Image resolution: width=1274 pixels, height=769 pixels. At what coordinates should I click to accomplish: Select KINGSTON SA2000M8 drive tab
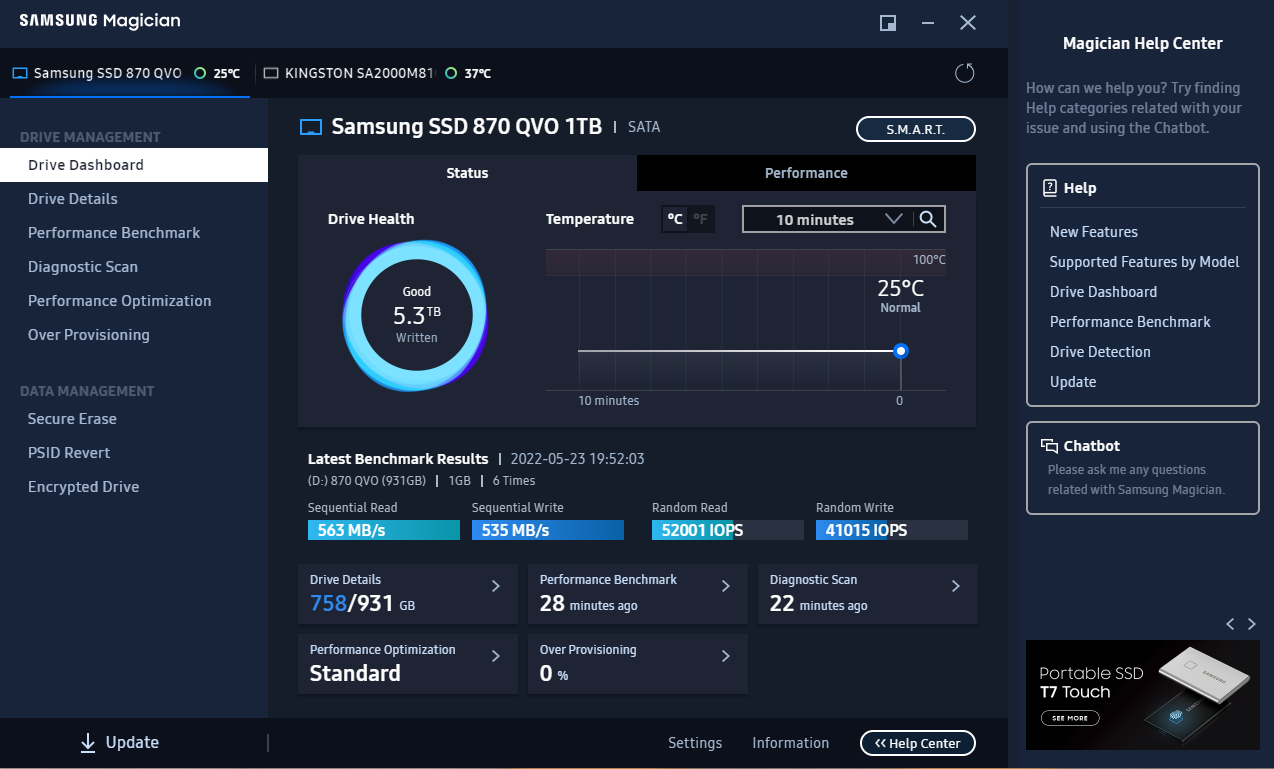click(377, 73)
